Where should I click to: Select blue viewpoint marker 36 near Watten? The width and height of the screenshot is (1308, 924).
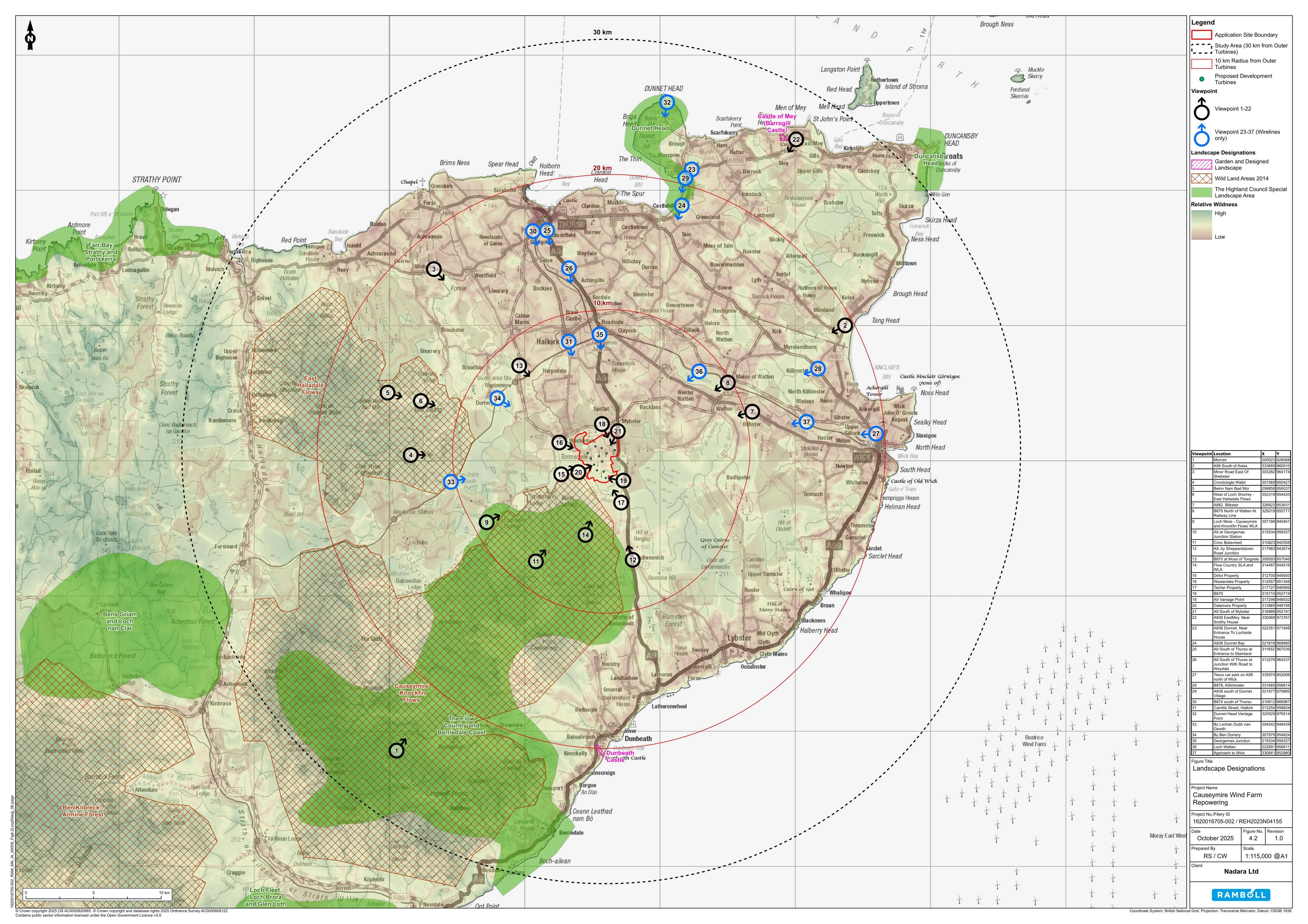coord(699,371)
